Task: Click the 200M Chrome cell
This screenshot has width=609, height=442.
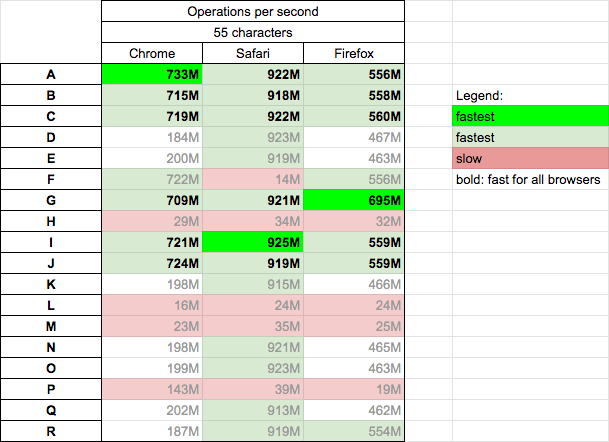Action: (x=152, y=158)
